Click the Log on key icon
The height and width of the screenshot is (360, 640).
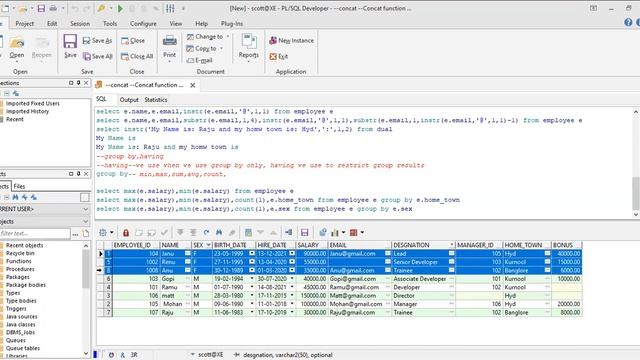click(101, 8)
